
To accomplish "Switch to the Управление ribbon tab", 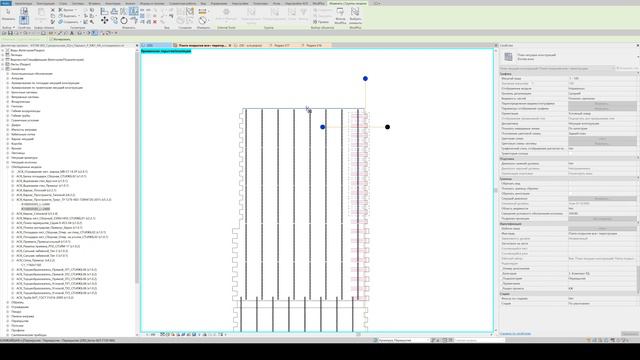I will (219, 3).
